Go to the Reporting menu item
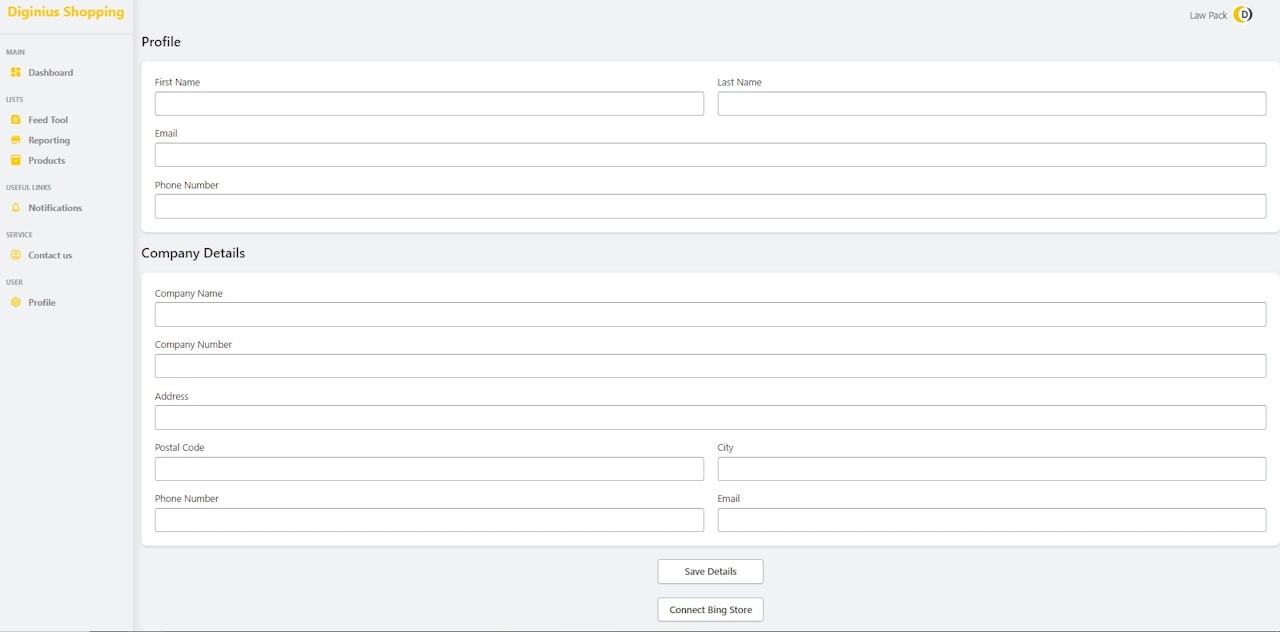 [x=49, y=141]
